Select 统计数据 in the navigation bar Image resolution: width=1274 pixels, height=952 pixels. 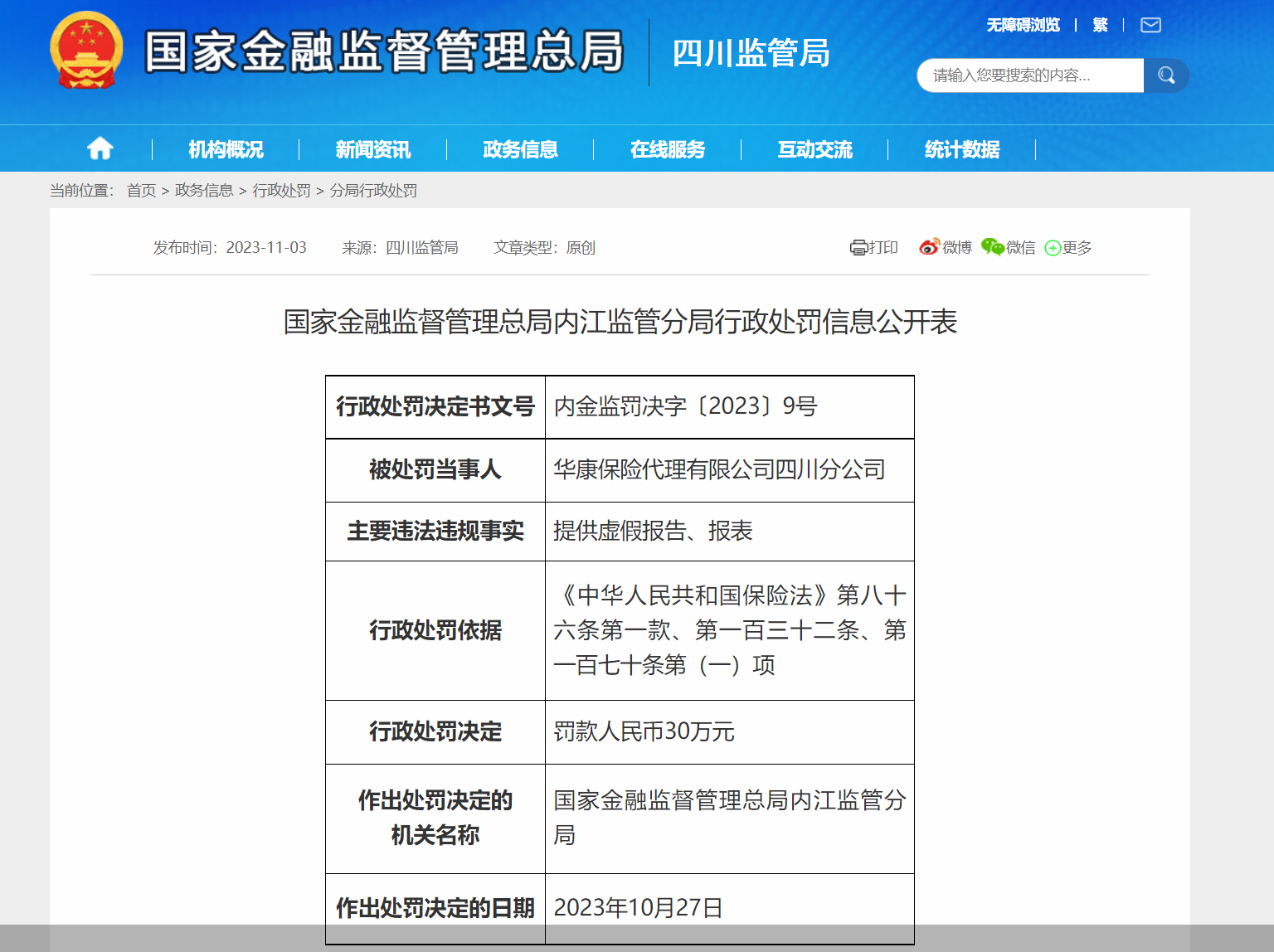[963, 149]
